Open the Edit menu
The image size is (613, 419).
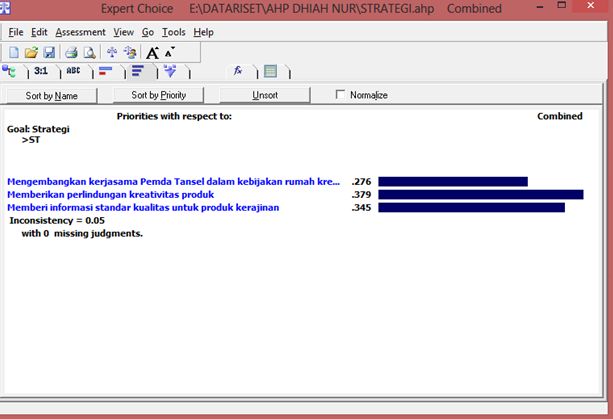coord(39,32)
